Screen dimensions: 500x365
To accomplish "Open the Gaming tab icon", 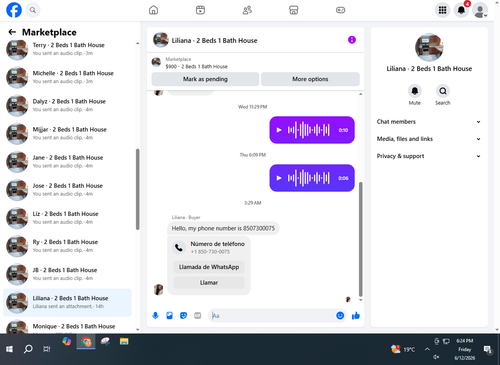I will pyautogui.click(x=340, y=10).
